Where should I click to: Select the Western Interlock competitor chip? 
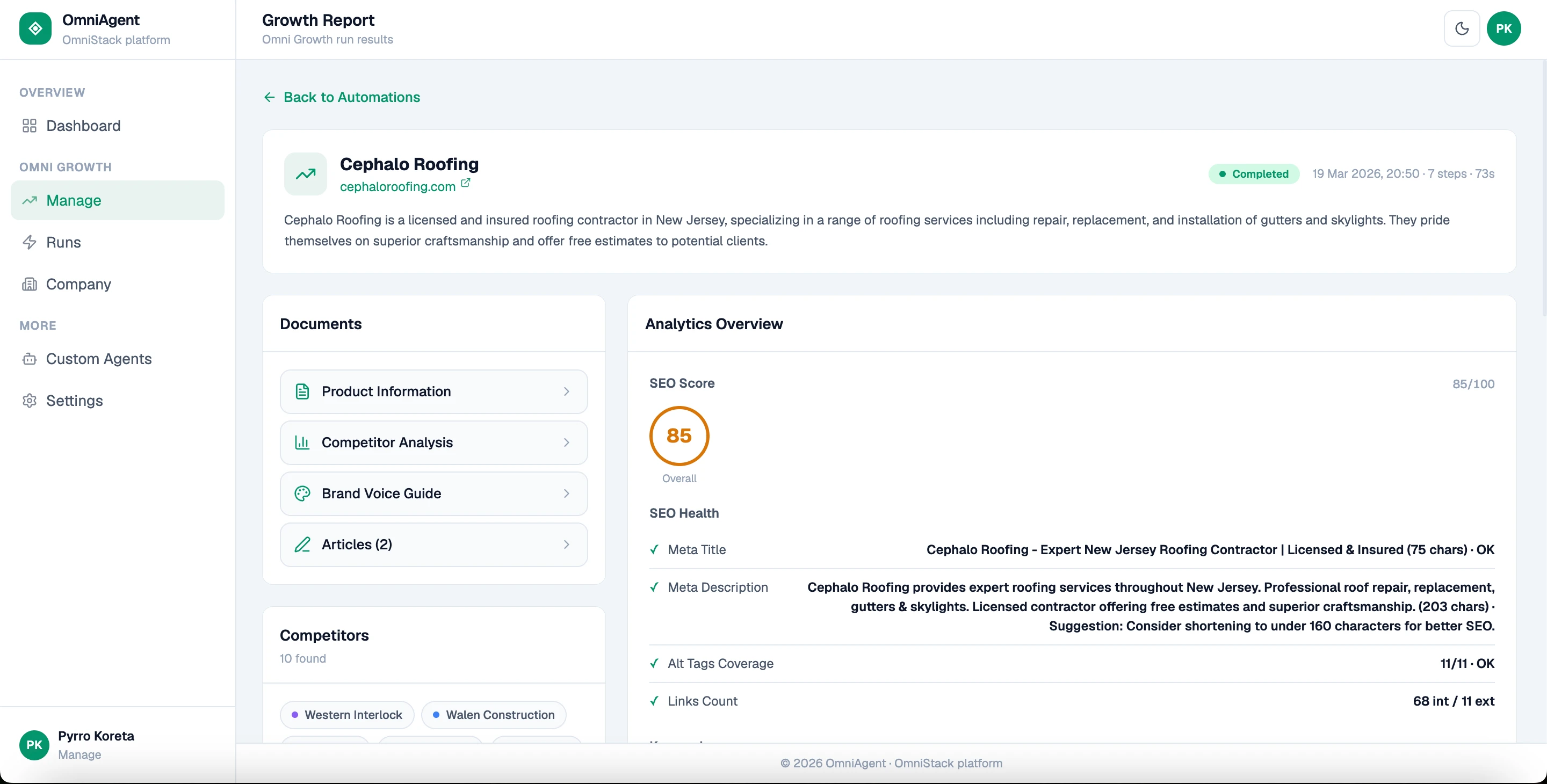coord(346,714)
